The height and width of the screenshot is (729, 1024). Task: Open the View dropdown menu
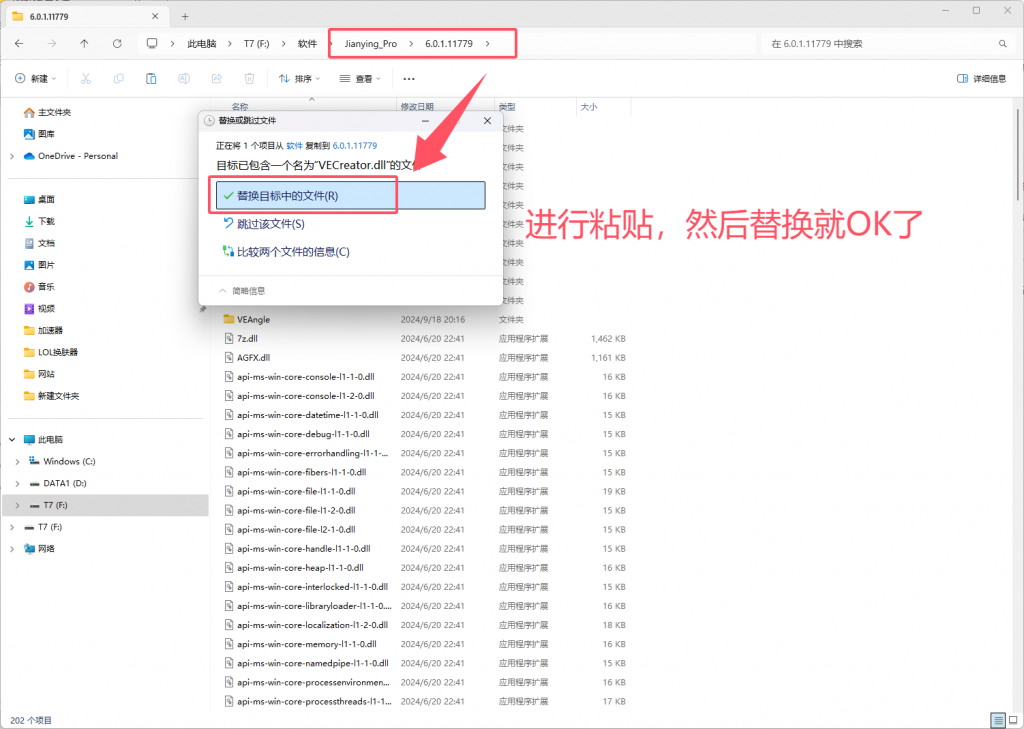(x=360, y=78)
